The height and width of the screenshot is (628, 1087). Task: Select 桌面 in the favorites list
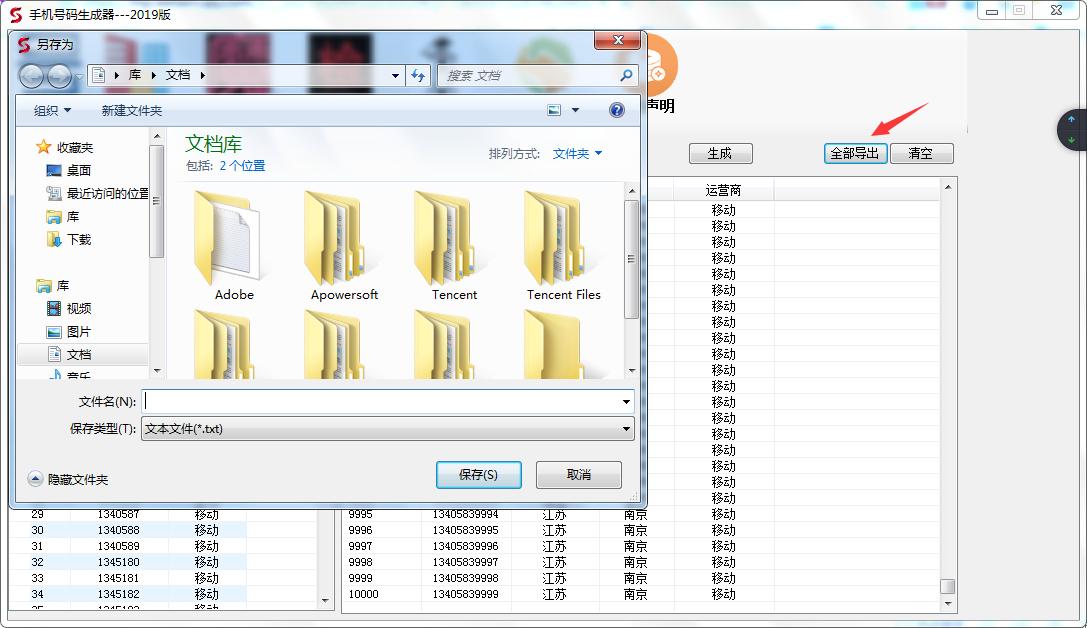click(78, 170)
